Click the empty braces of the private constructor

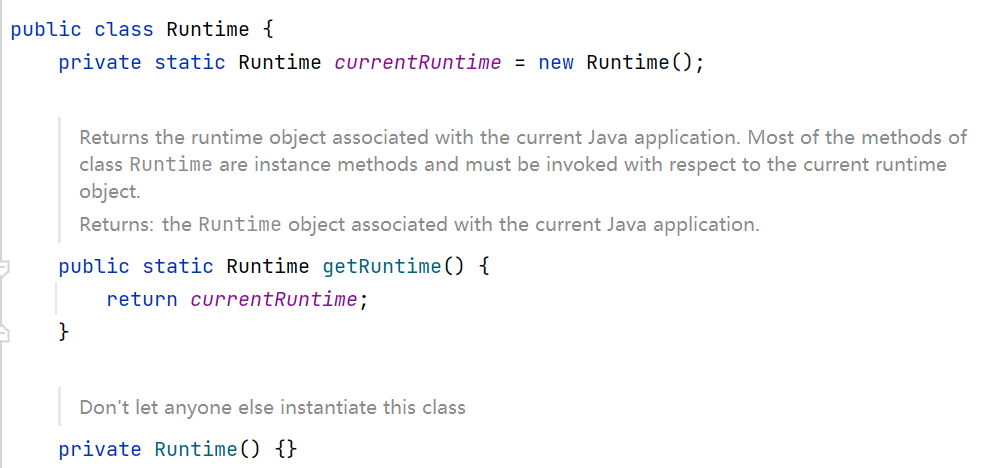click(x=286, y=449)
